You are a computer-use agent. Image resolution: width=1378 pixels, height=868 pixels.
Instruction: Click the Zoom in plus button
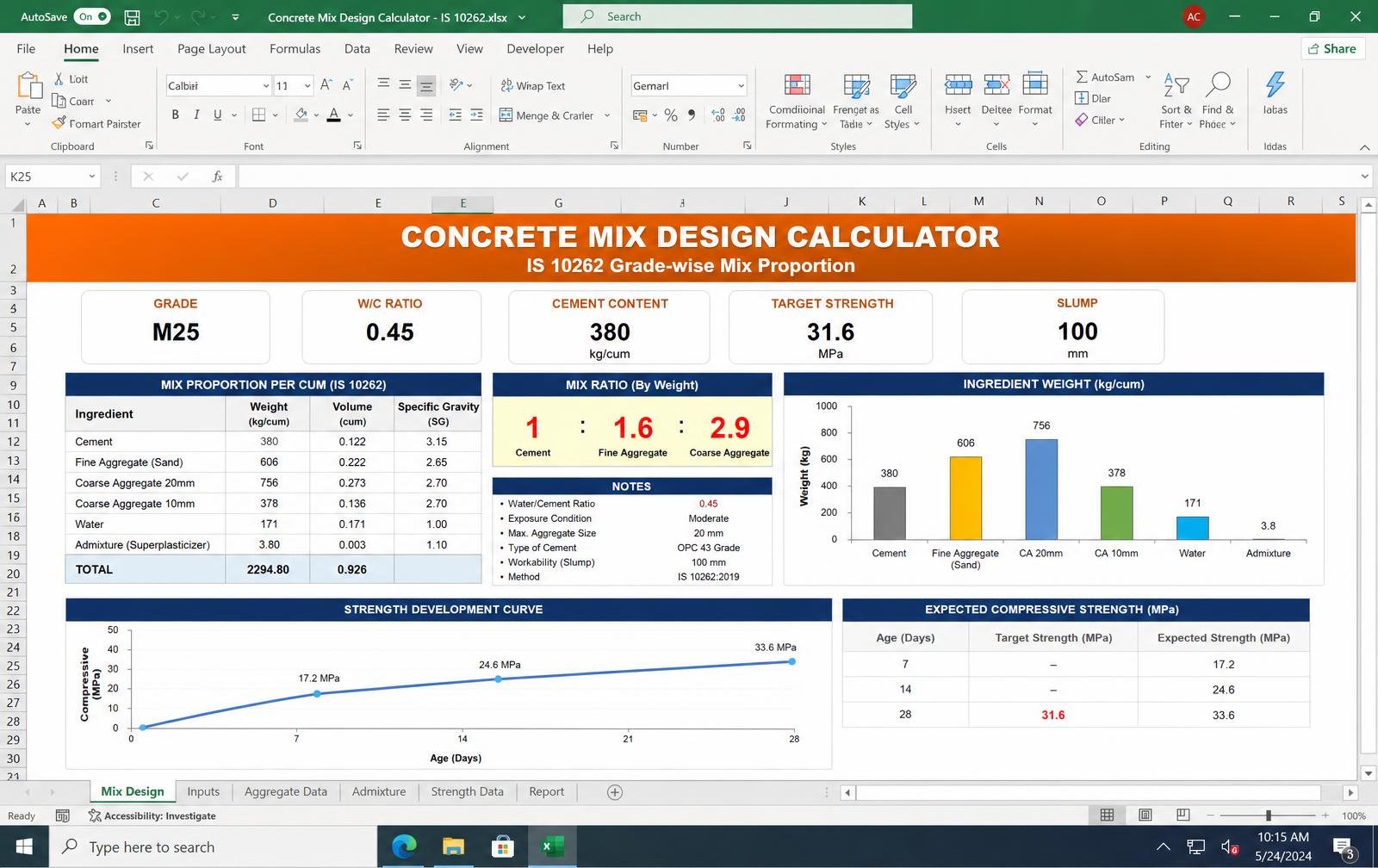[x=1325, y=815]
